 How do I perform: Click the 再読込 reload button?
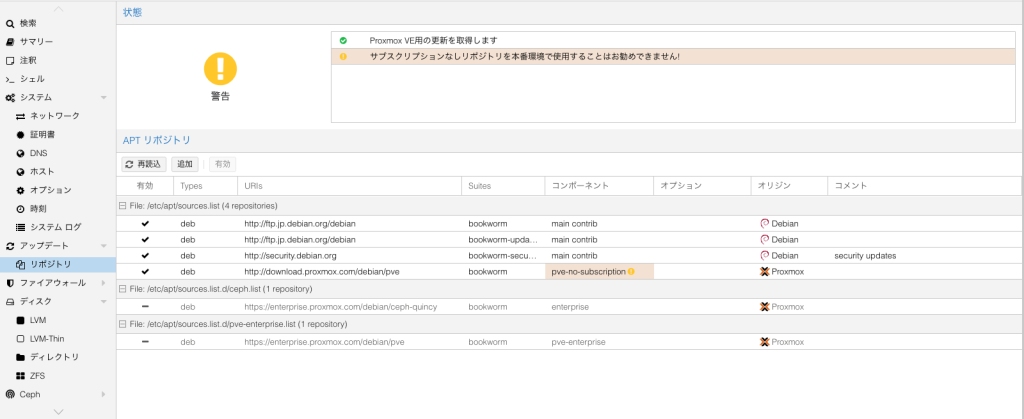[144, 164]
